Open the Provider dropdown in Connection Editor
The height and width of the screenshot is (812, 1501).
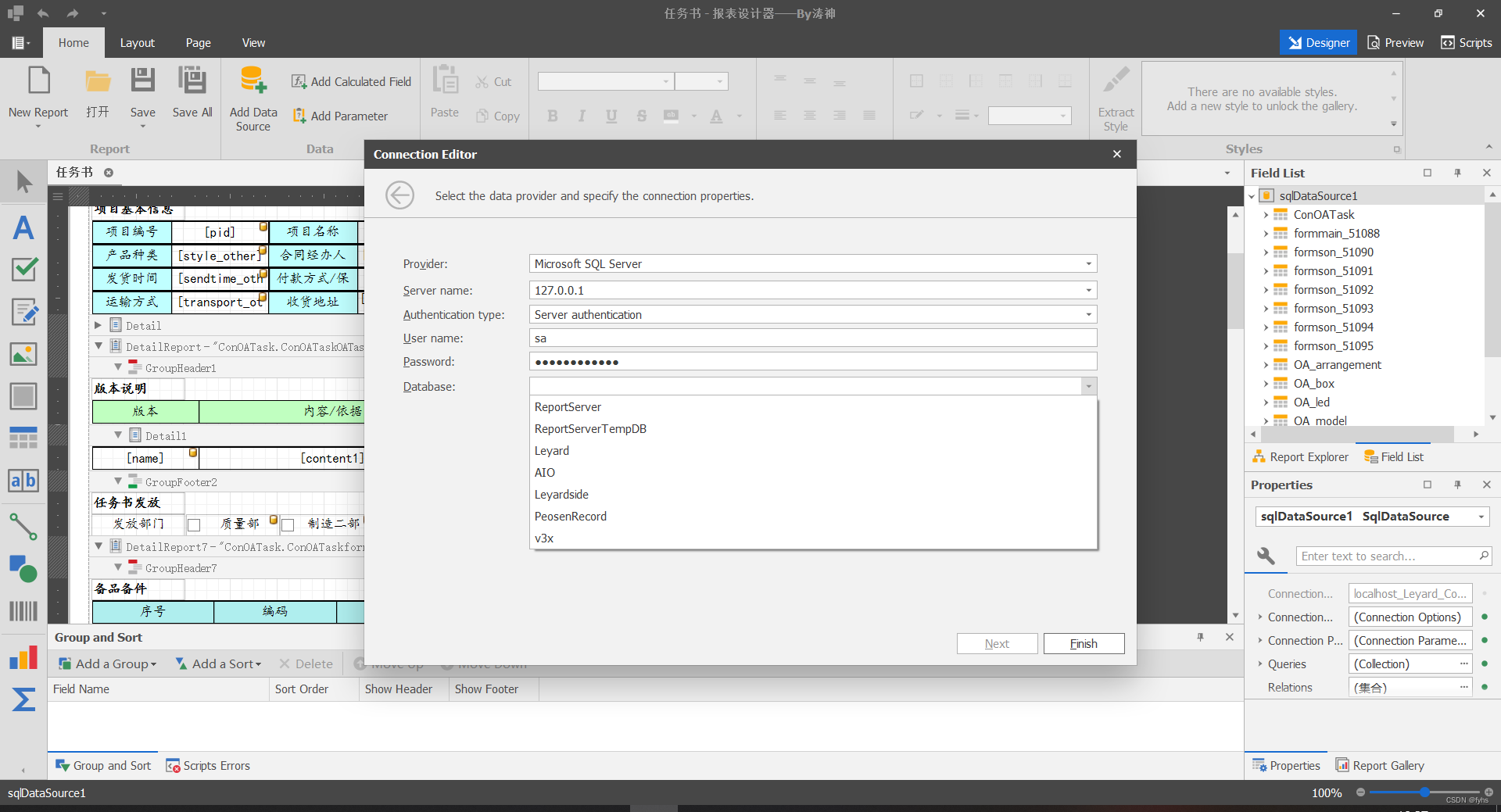point(1088,263)
